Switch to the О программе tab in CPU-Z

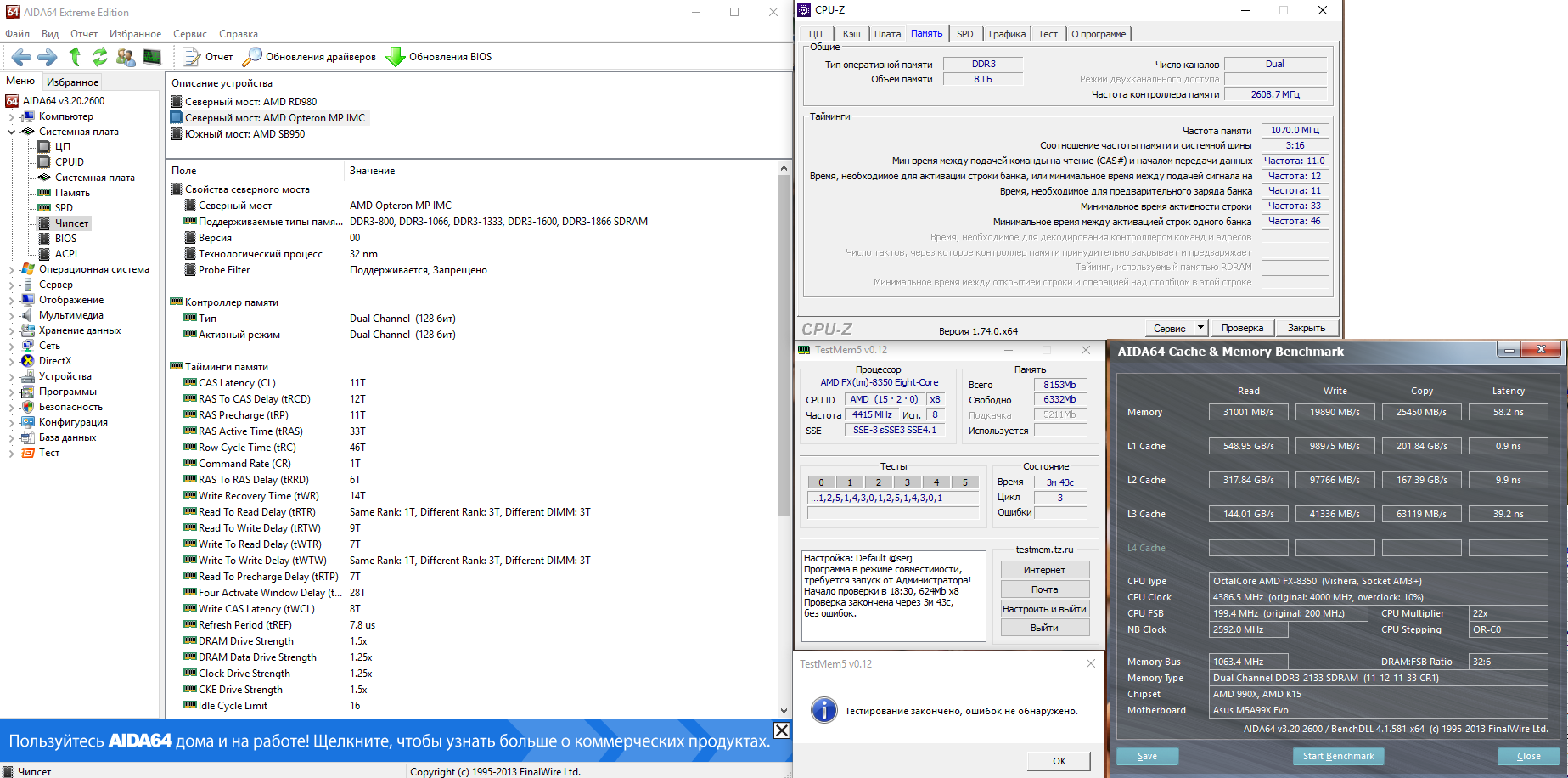click(x=1099, y=34)
